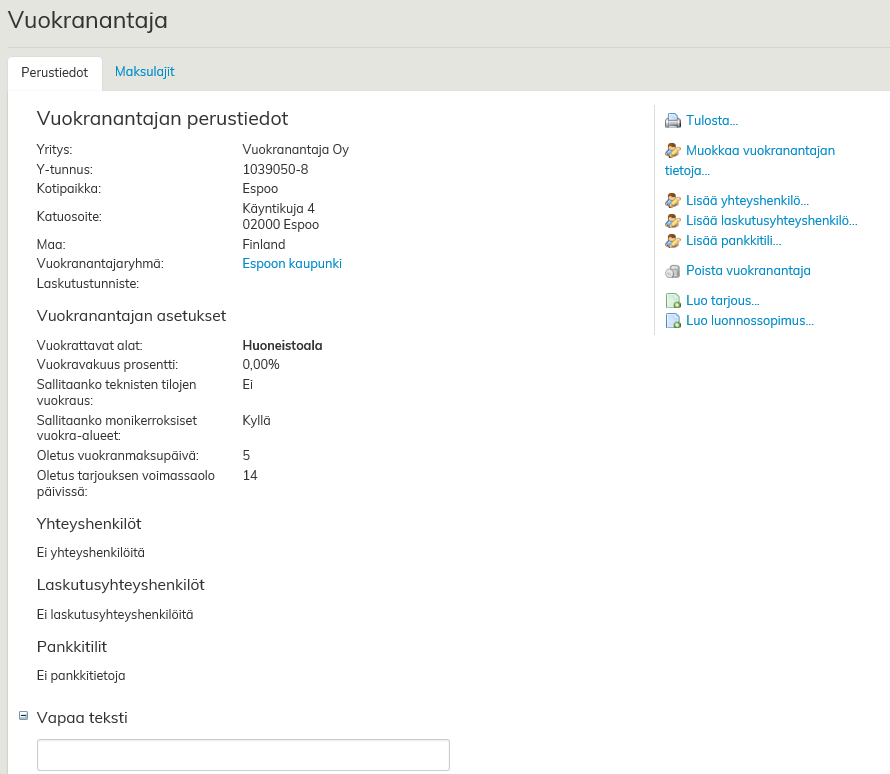Select the Perustiedot tab

pyautogui.click(x=55, y=73)
